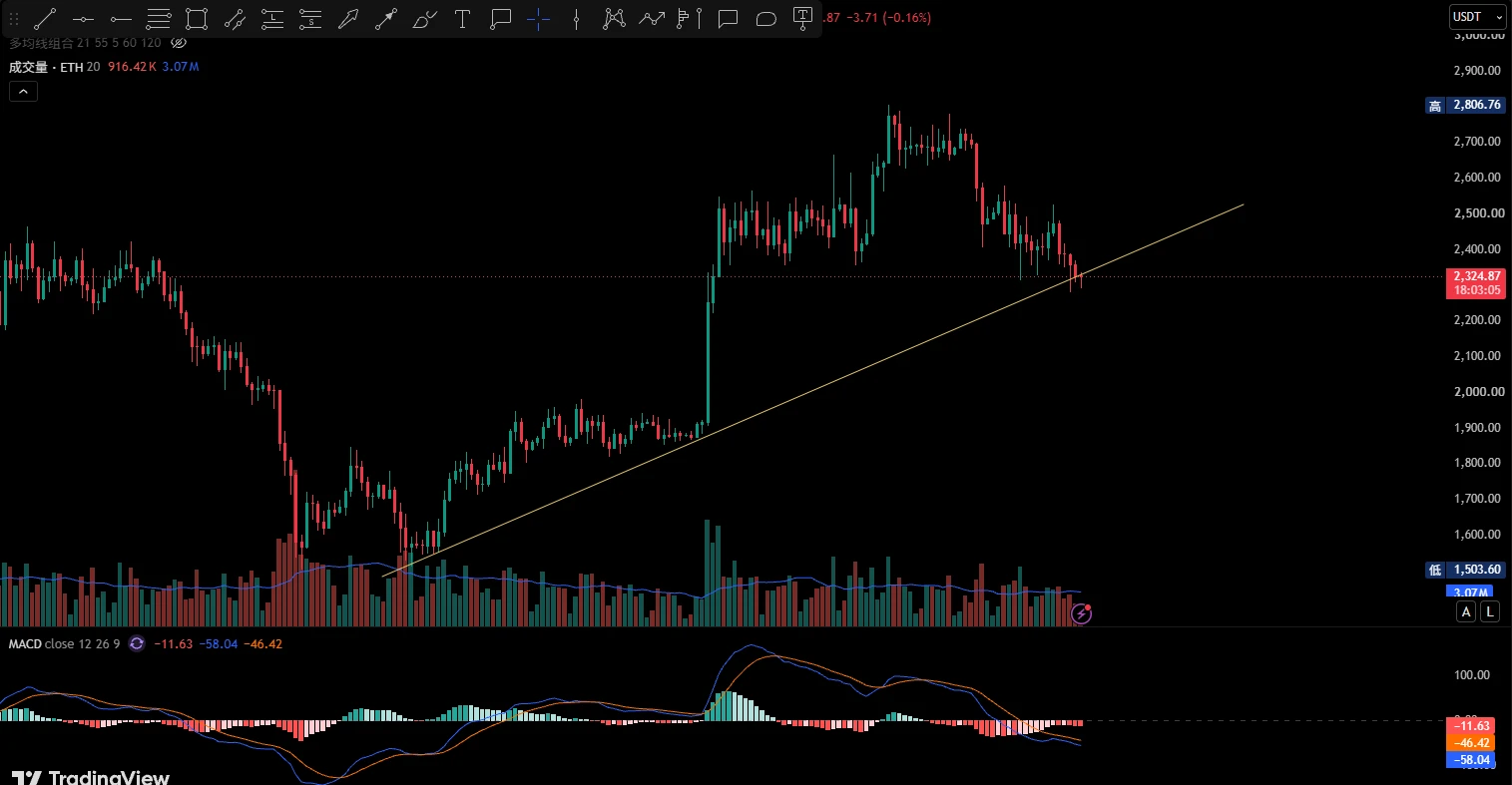Screen dimensions: 1512x785
Task: Click the circular icon beside MACD parameters
Action: (x=137, y=644)
